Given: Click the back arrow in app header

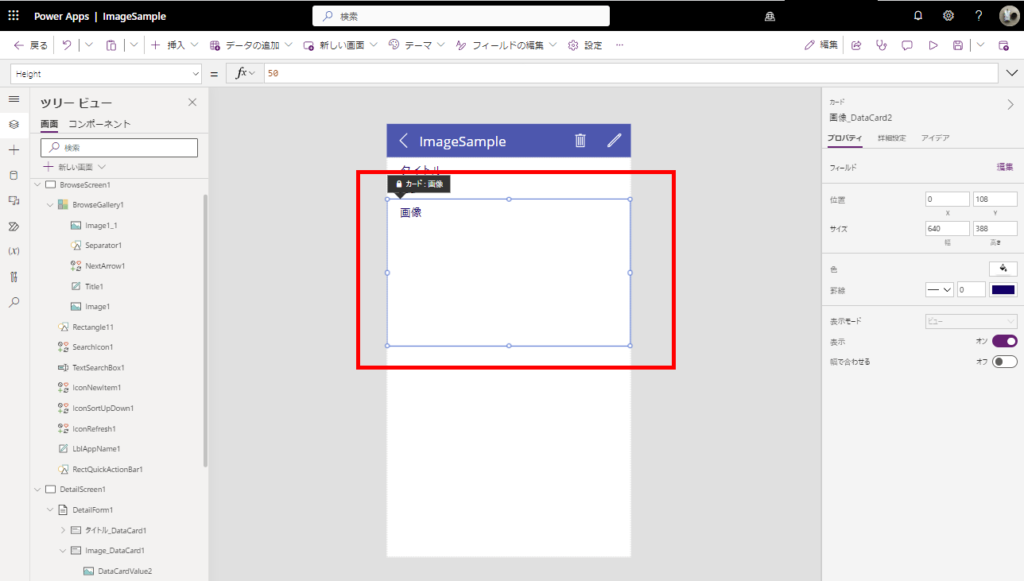Looking at the screenshot, I should (x=404, y=140).
